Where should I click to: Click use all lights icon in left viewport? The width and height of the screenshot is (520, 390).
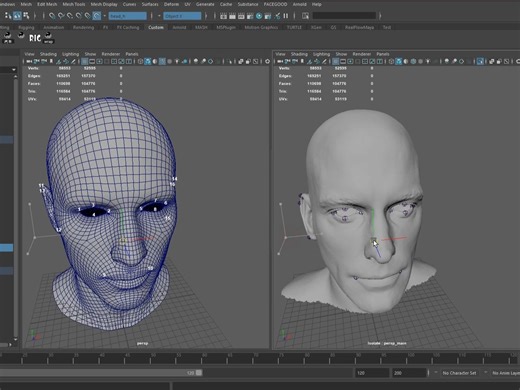pos(177,61)
